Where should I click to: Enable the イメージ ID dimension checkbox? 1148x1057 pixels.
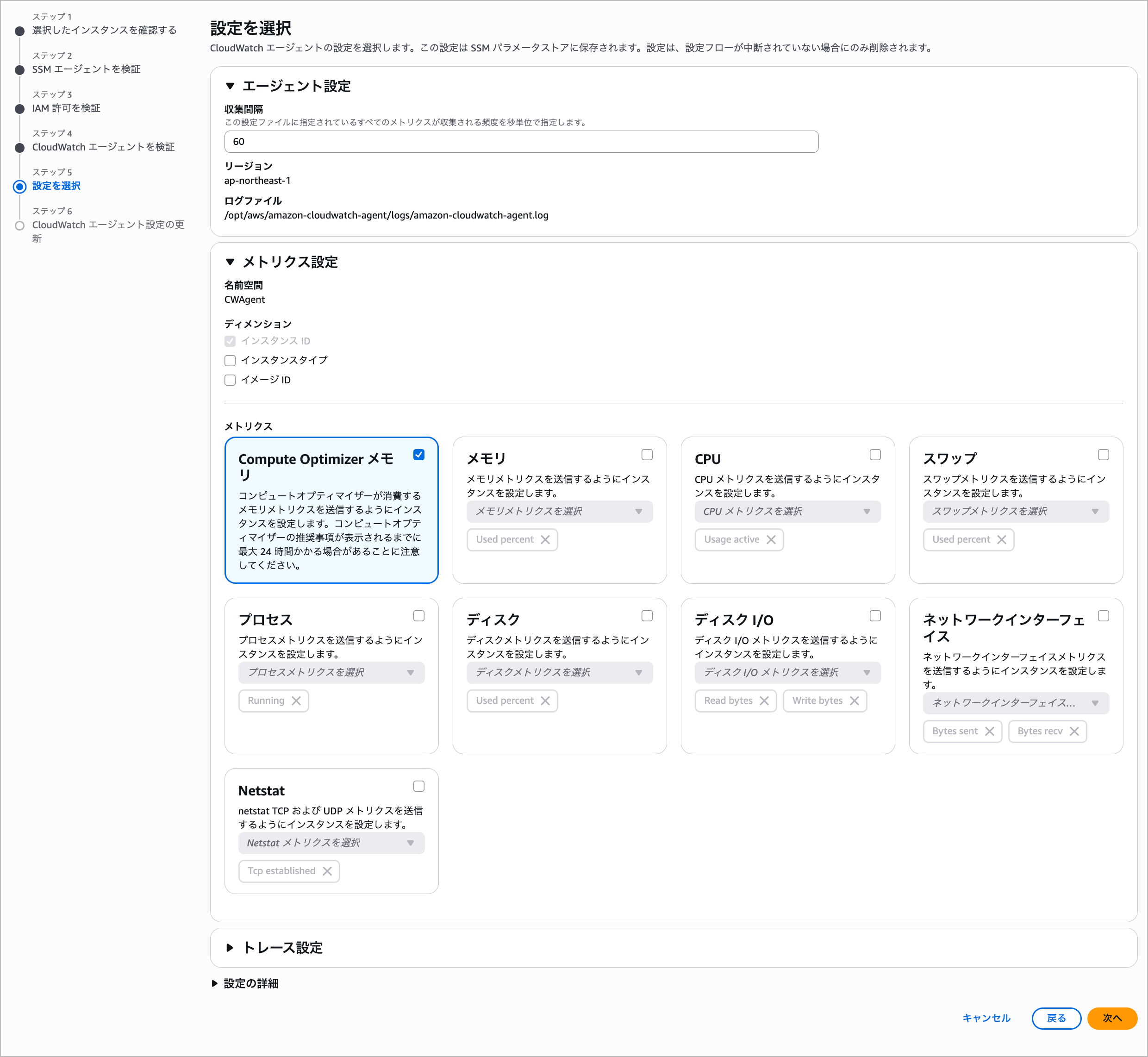pos(230,380)
